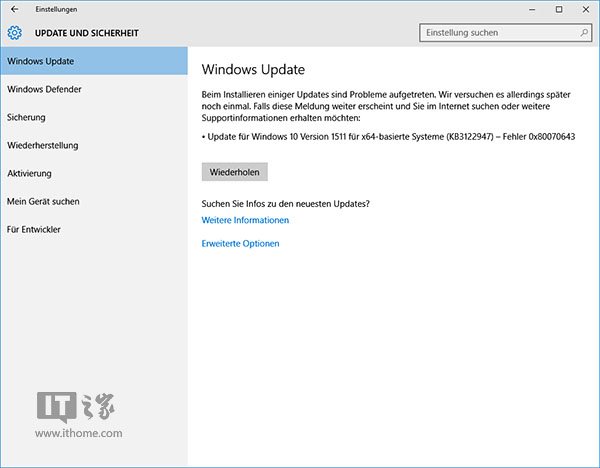Viewport: 600px width, 468px height.
Task: Select 'Für Entwickler' in the sidebar
Action: point(33,230)
